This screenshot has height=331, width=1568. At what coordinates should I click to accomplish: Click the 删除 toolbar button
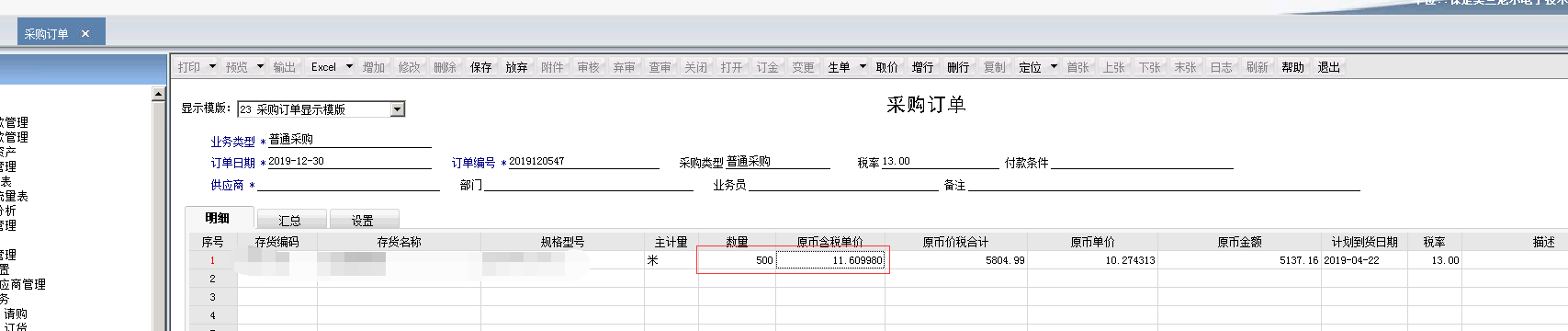tap(446, 67)
